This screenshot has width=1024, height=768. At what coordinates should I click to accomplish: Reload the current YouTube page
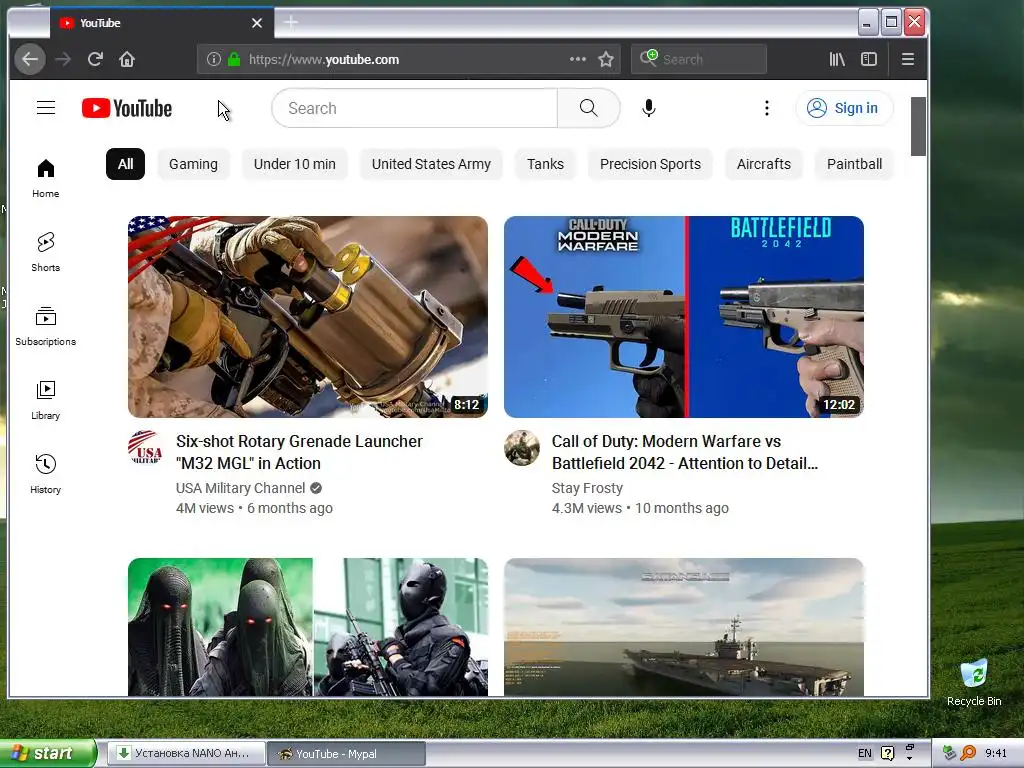(x=95, y=59)
